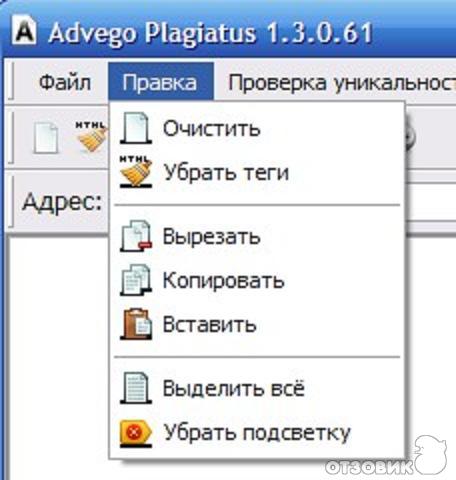Click the Advego Plagiatus 1.3.0.61 title text
Image resolution: width=456 pixels, height=480 pixels.
click(x=211, y=33)
